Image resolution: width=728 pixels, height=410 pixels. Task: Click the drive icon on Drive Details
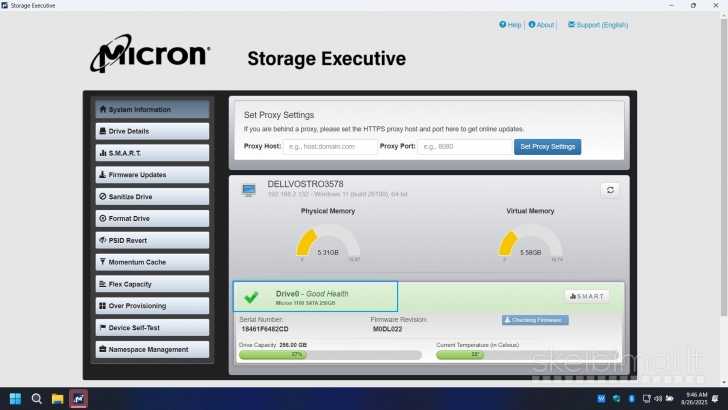tap(103, 131)
